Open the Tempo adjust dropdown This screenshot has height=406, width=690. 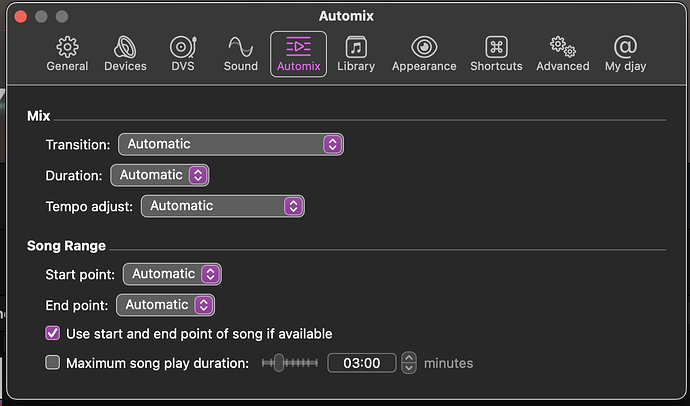[x=223, y=206]
